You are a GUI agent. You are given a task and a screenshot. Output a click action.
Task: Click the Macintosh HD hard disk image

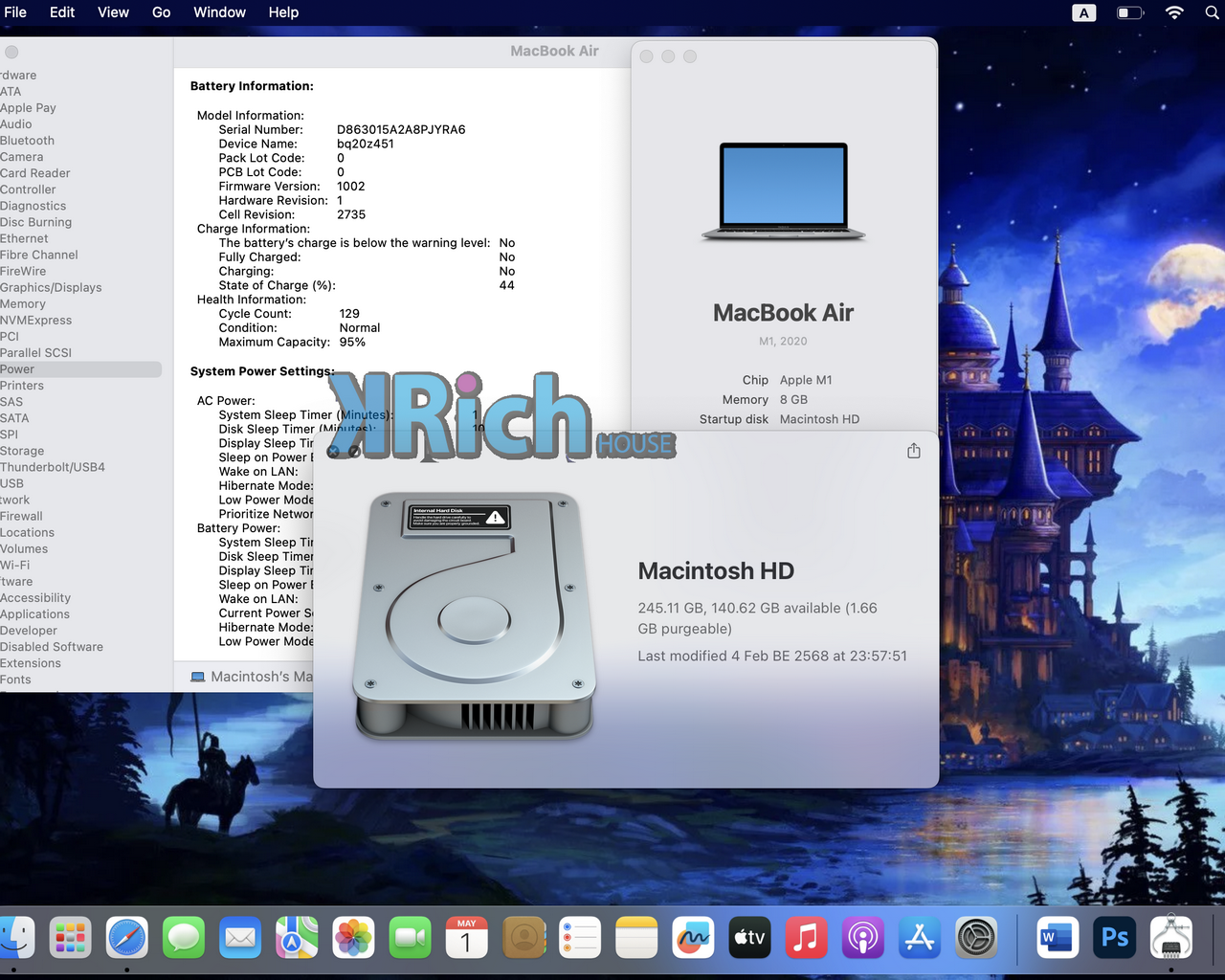(x=475, y=614)
